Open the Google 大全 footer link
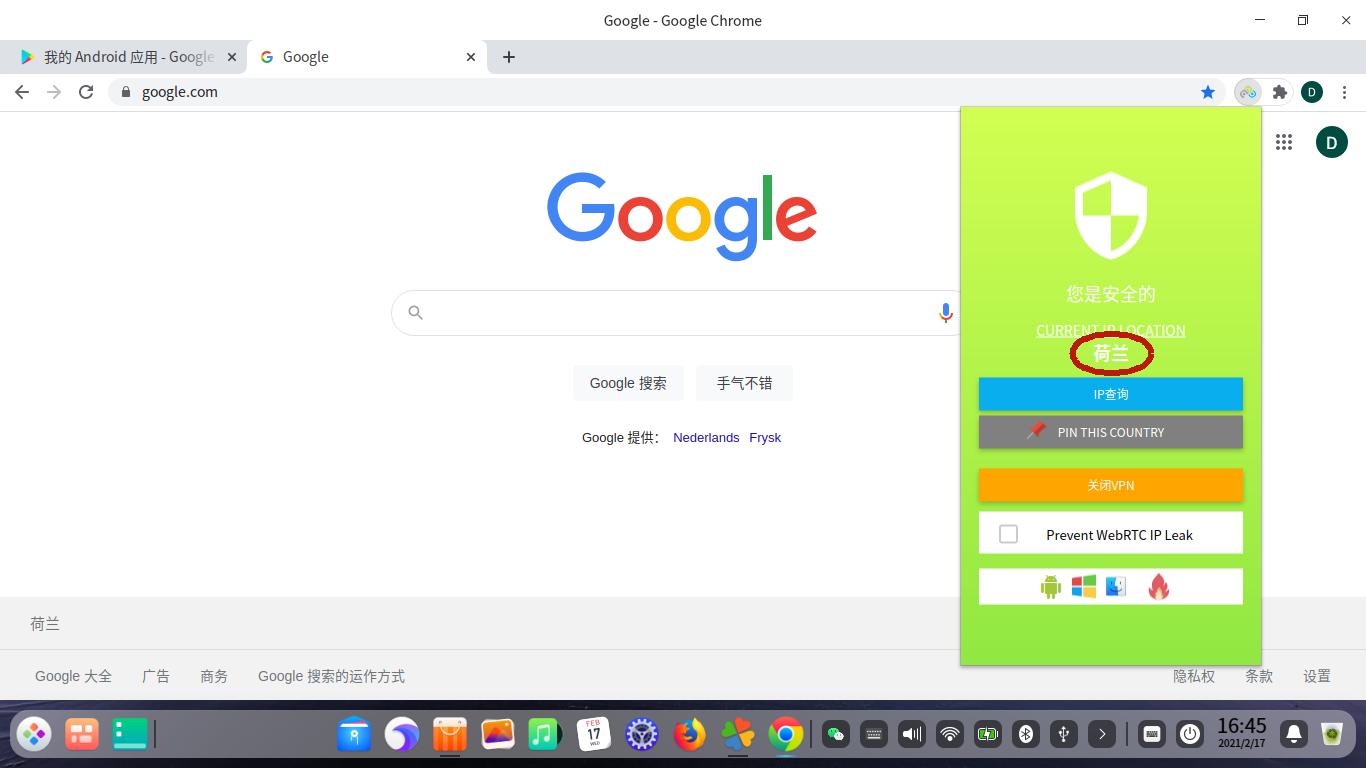Image resolution: width=1366 pixels, height=768 pixels. (73, 676)
